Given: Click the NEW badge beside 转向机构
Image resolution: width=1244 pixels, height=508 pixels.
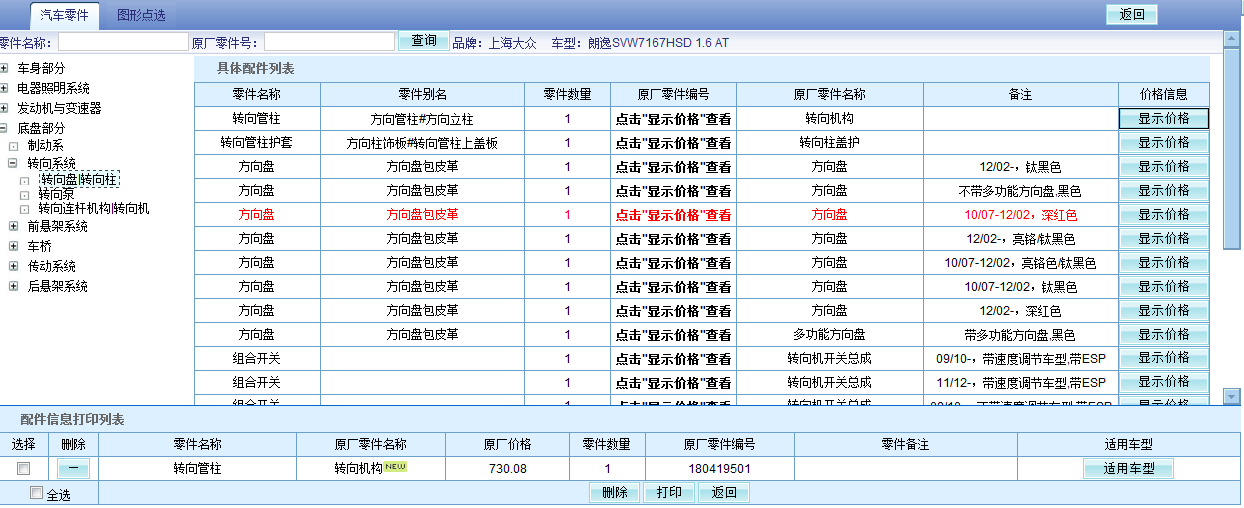Looking at the screenshot, I should pos(397,467).
